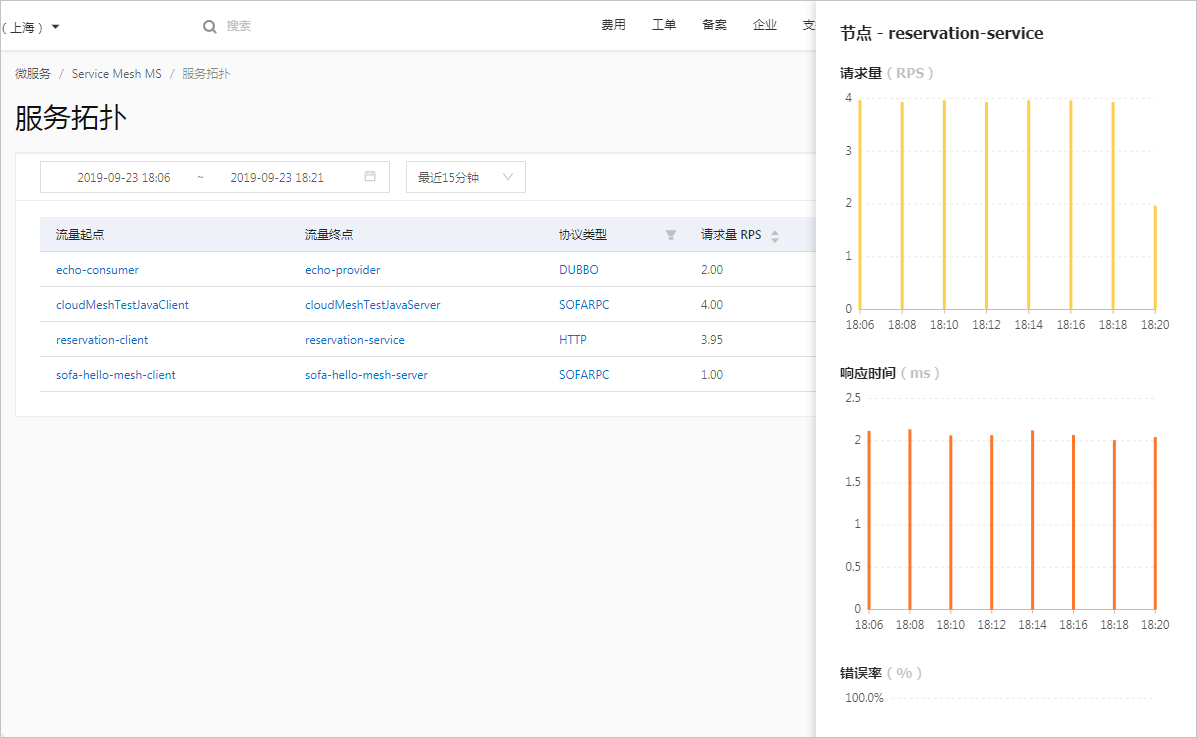Go to Service Mesh MS breadcrumb
Viewport: 1197px width, 738px height.
tap(117, 74)
